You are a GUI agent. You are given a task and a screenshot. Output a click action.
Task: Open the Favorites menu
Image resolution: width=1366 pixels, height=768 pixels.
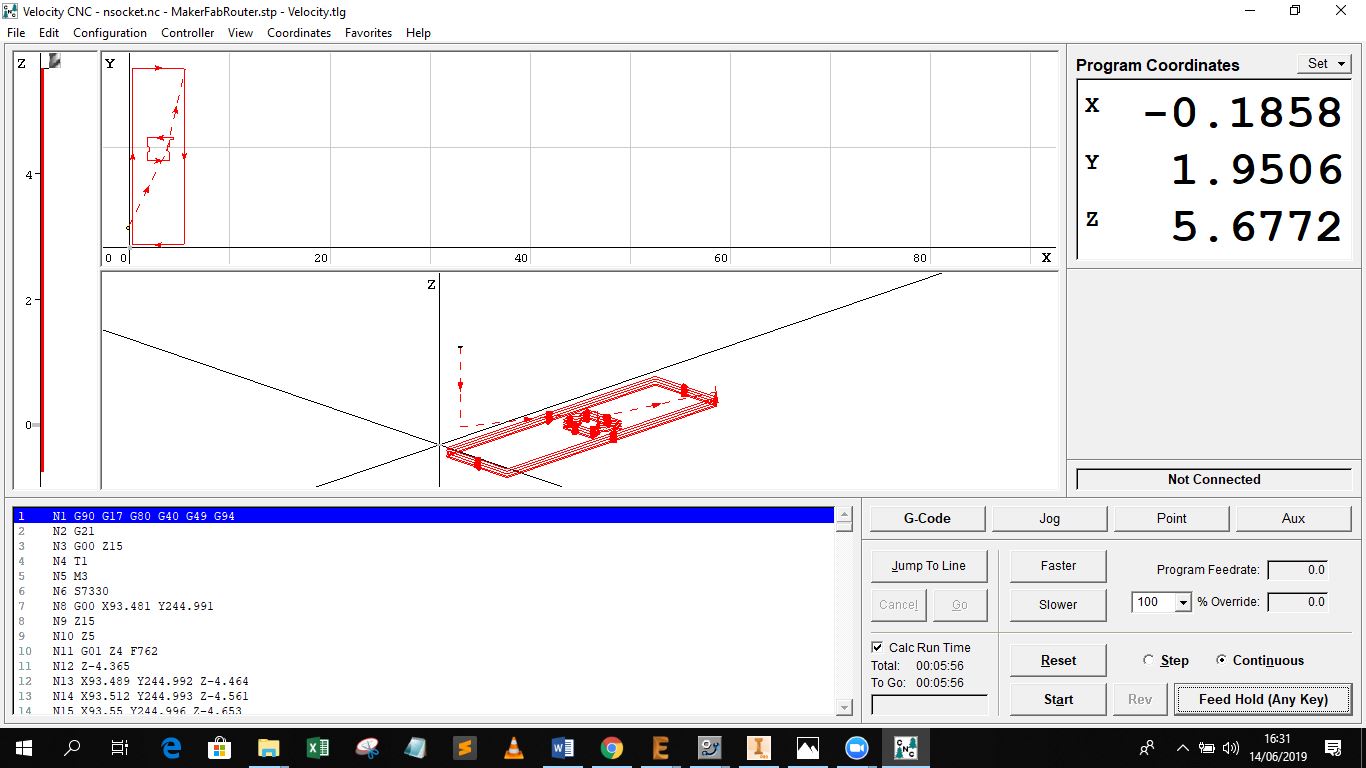pyautogui.click(x=368, y=33)
